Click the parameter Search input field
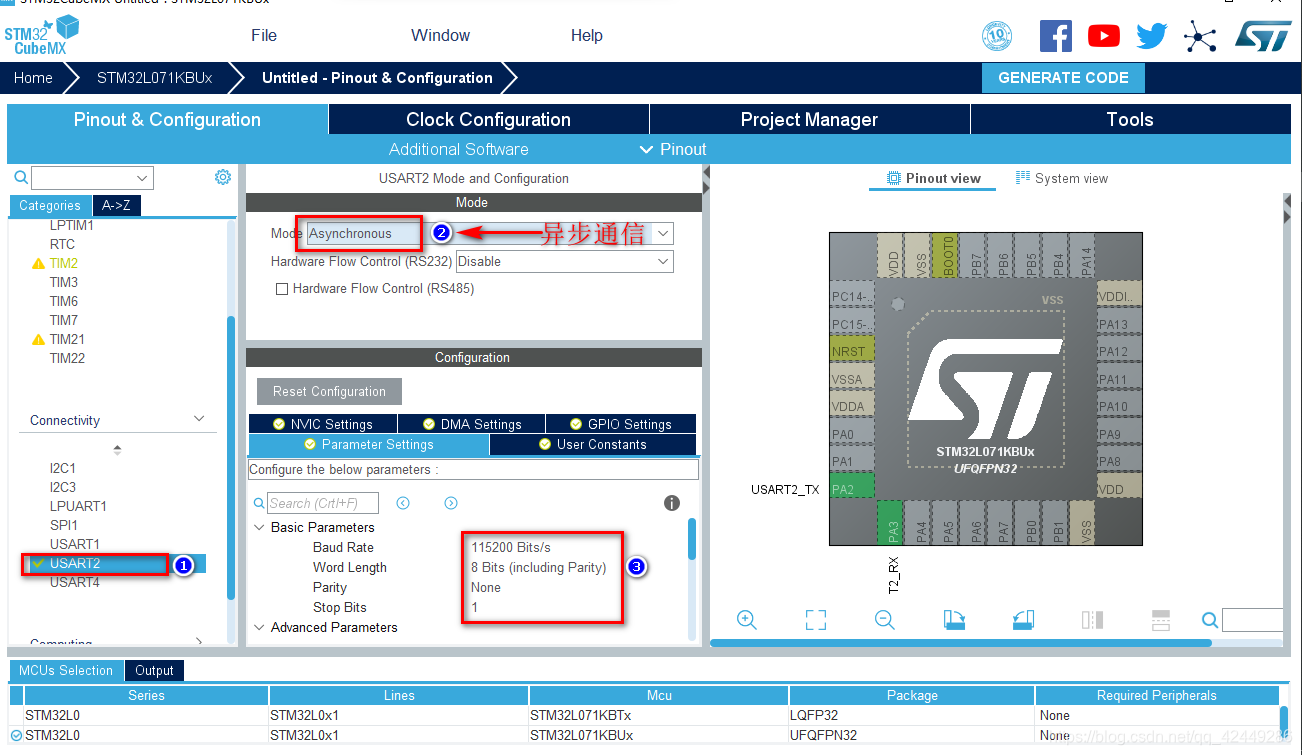 click(x=323, y=503)
